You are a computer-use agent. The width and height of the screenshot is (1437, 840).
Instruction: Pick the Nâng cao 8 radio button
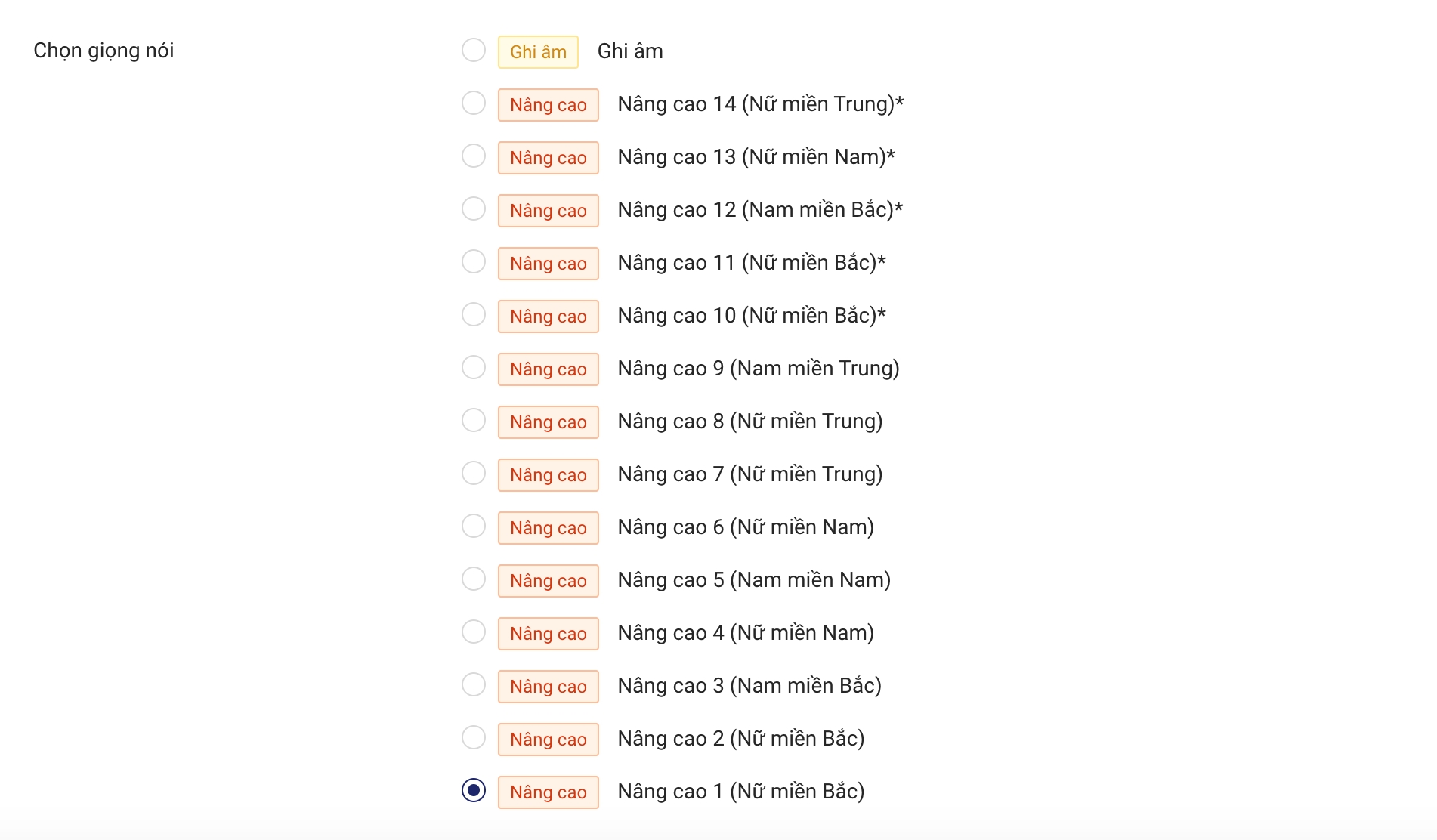(474, 421)
